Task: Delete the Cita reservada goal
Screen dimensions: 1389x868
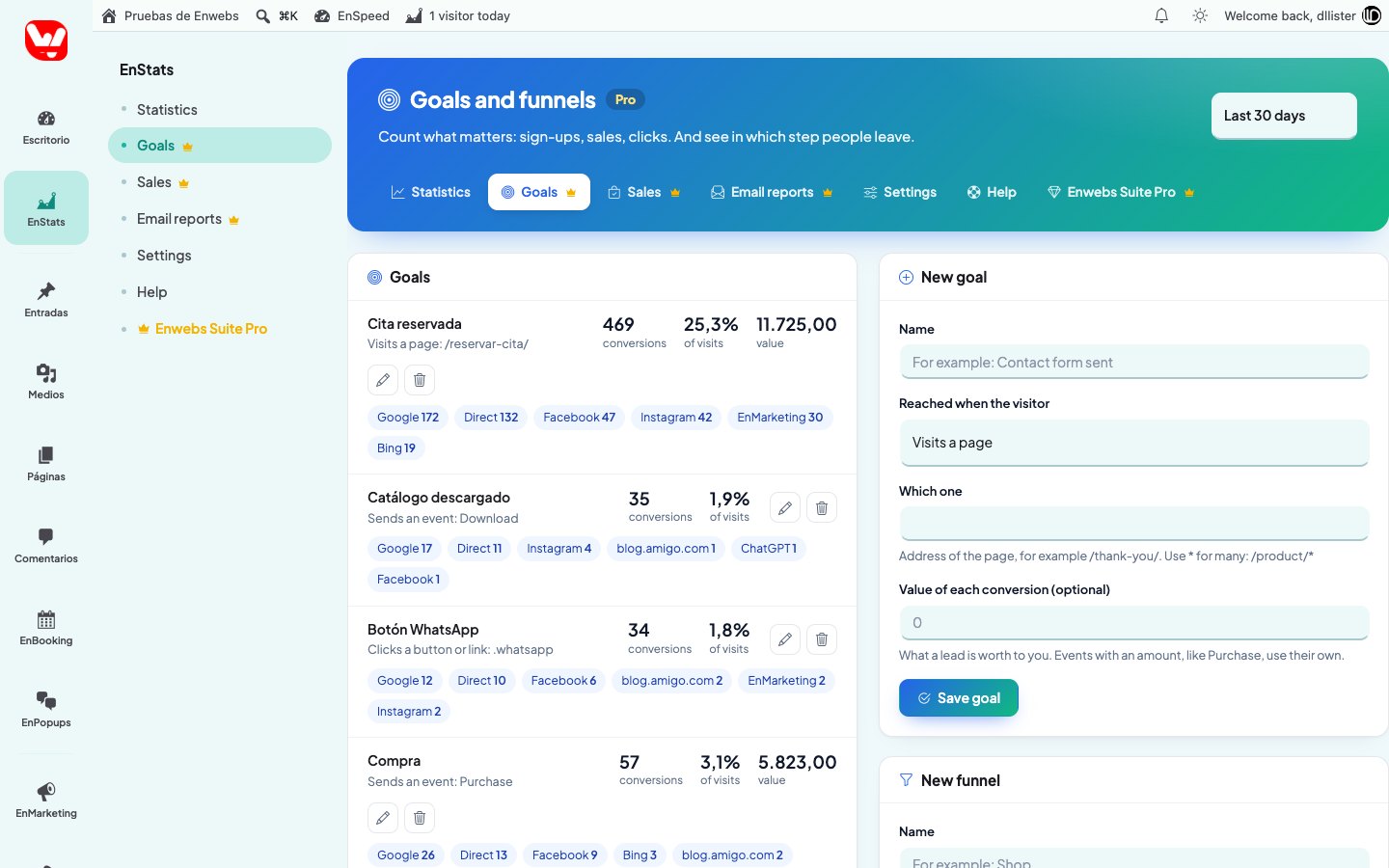Action: (420, 380)
